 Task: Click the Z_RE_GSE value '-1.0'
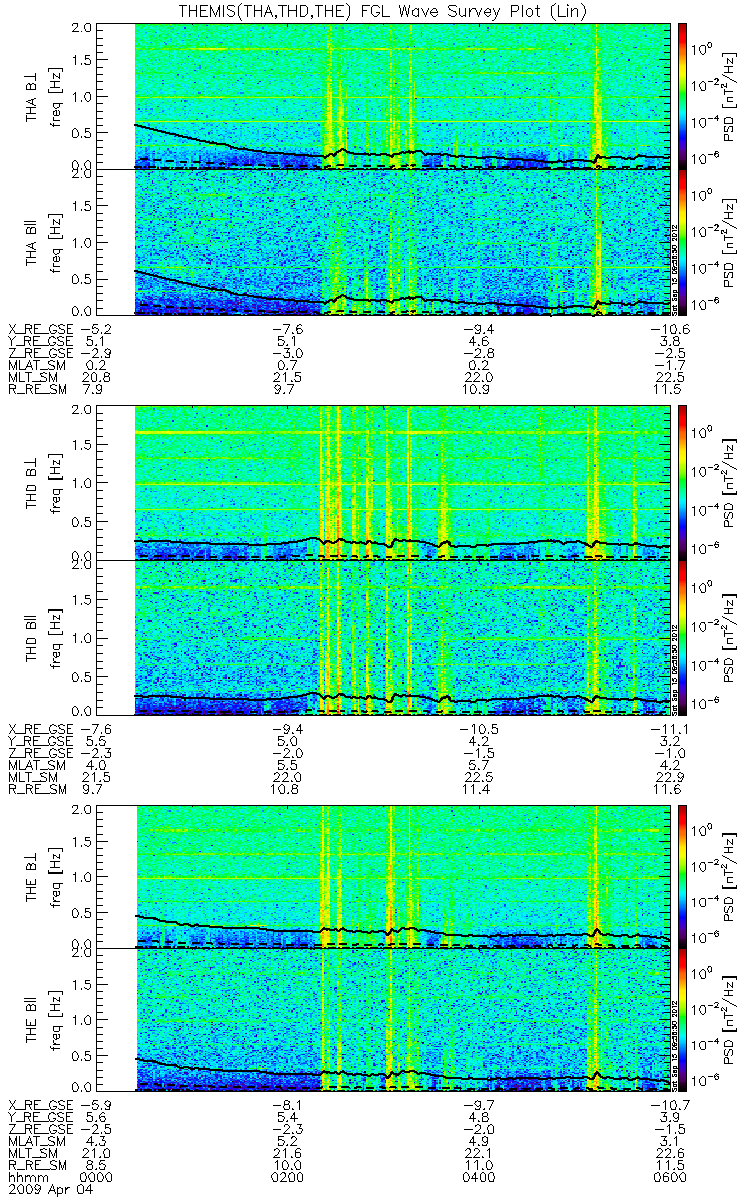click(672, 754)
